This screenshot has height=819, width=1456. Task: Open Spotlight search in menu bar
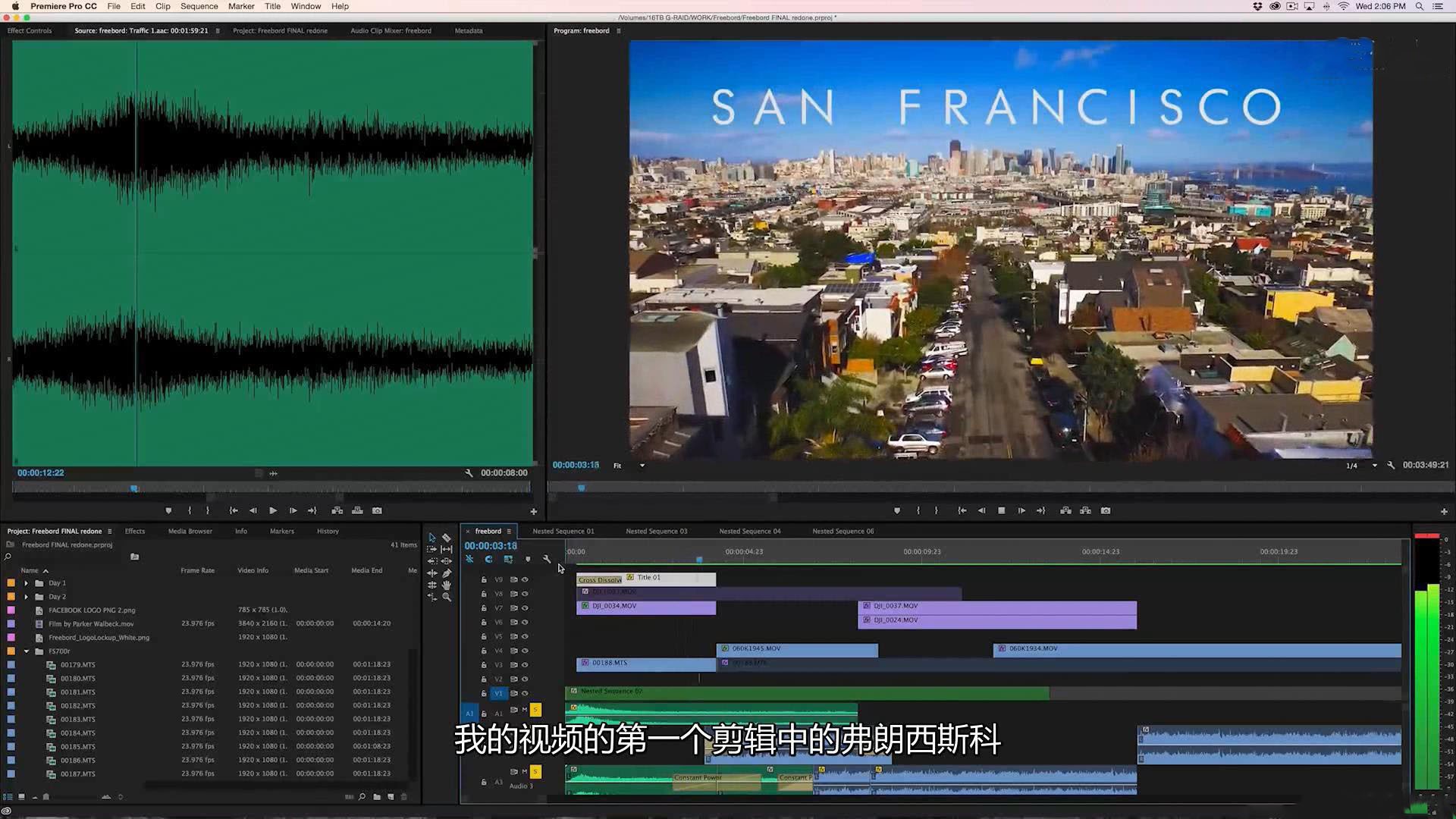[x=1419, y=6]
